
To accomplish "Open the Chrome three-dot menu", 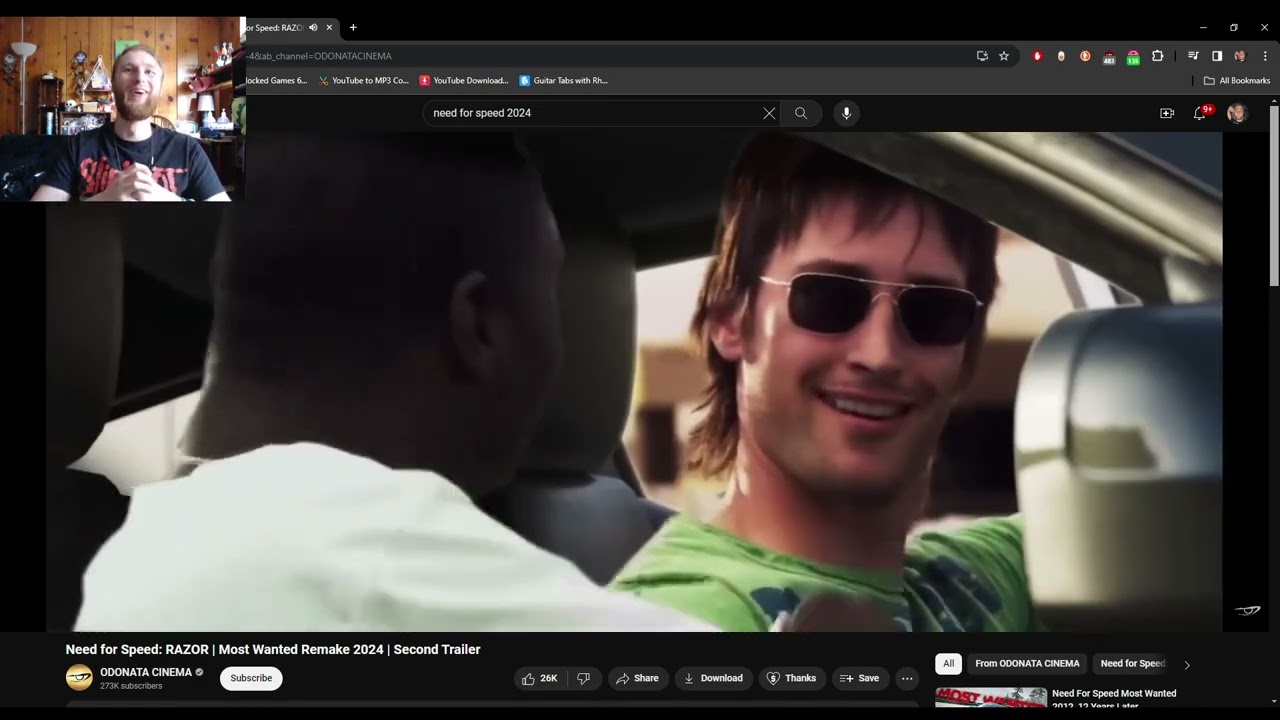I will 1265,56.
